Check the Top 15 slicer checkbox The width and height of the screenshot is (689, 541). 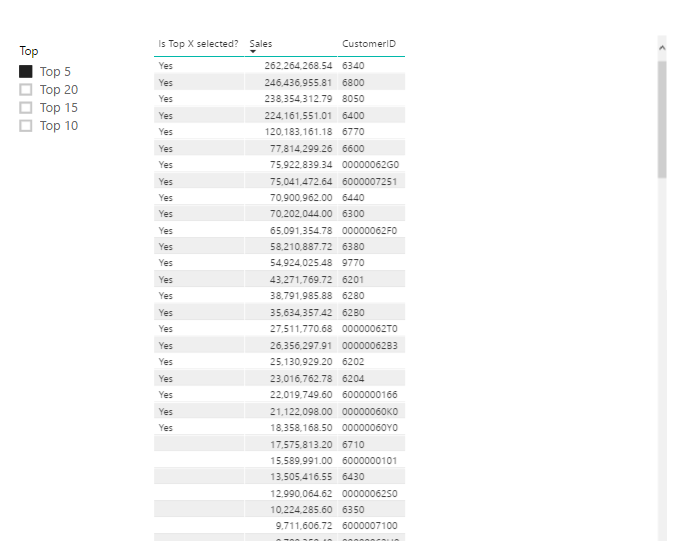(26, 108)
